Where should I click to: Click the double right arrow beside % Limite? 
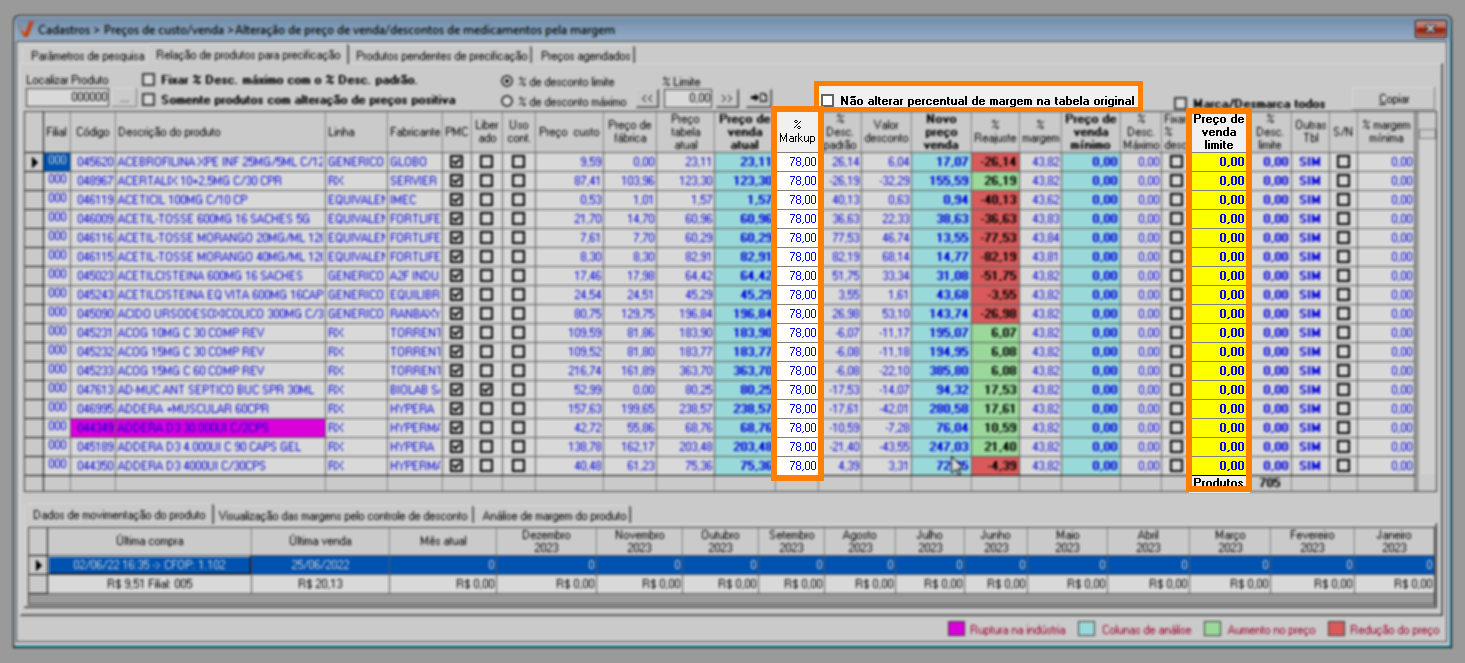pyautogui.click(x=727, y=98)
